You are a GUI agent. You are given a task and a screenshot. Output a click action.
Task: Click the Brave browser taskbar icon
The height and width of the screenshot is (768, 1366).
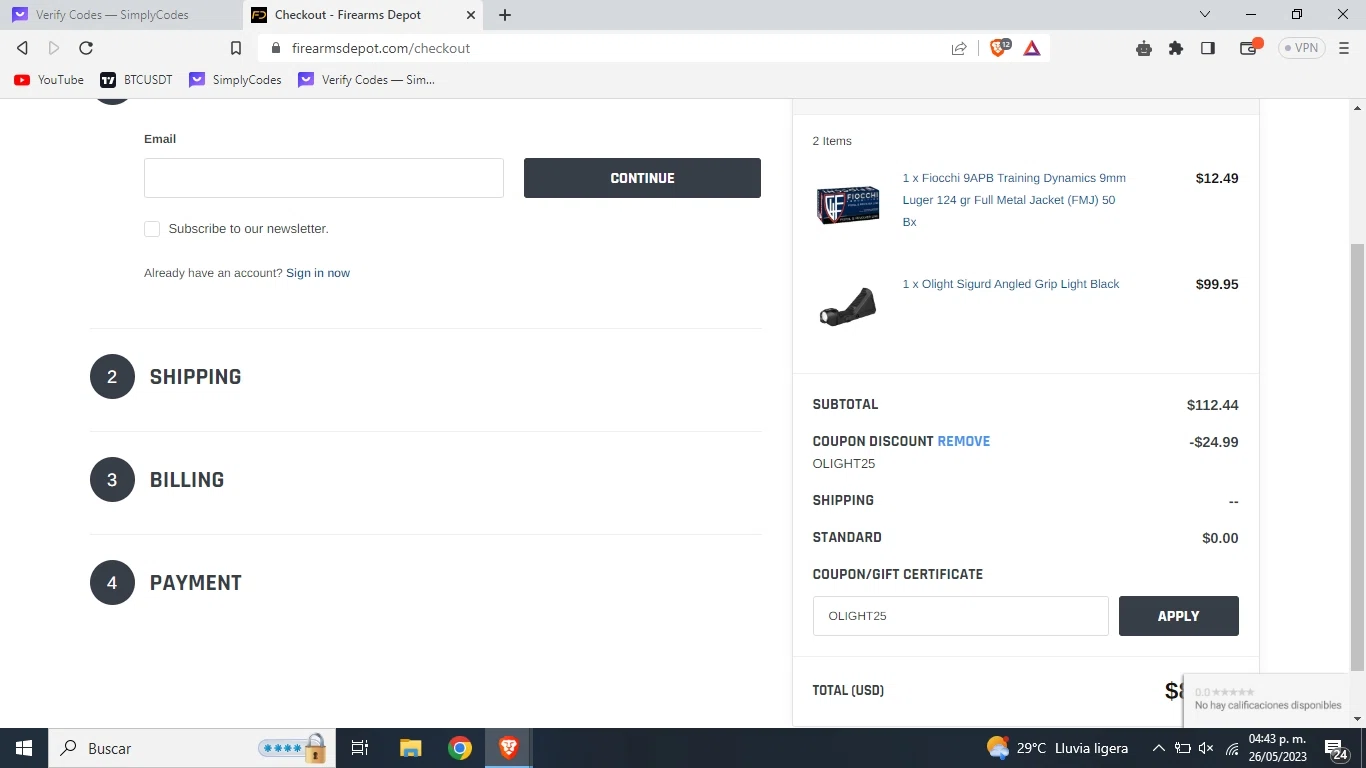(509, 748)
